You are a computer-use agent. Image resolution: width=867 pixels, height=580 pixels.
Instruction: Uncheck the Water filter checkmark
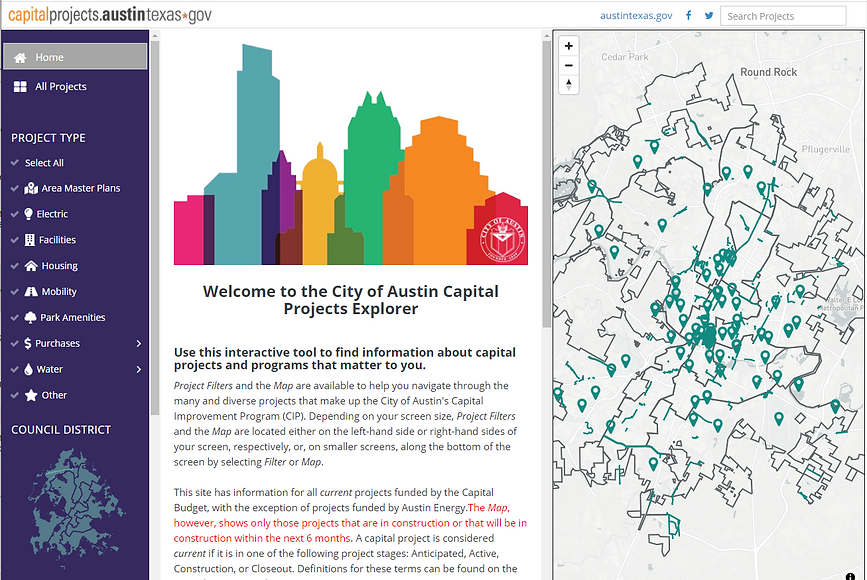pyautogui.click(x=15, y=369)
